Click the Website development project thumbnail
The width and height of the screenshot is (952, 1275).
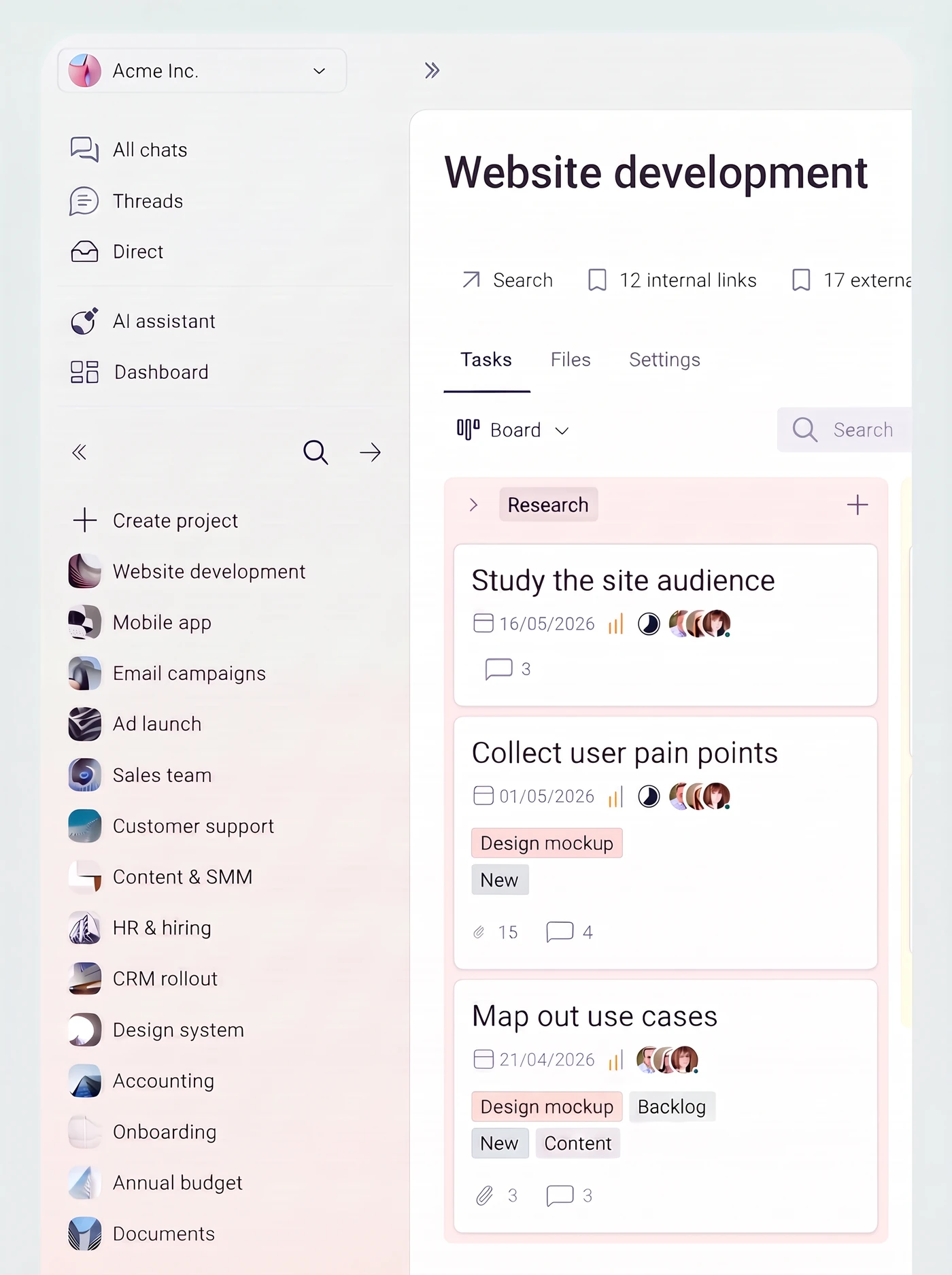[x=85, y=571]
